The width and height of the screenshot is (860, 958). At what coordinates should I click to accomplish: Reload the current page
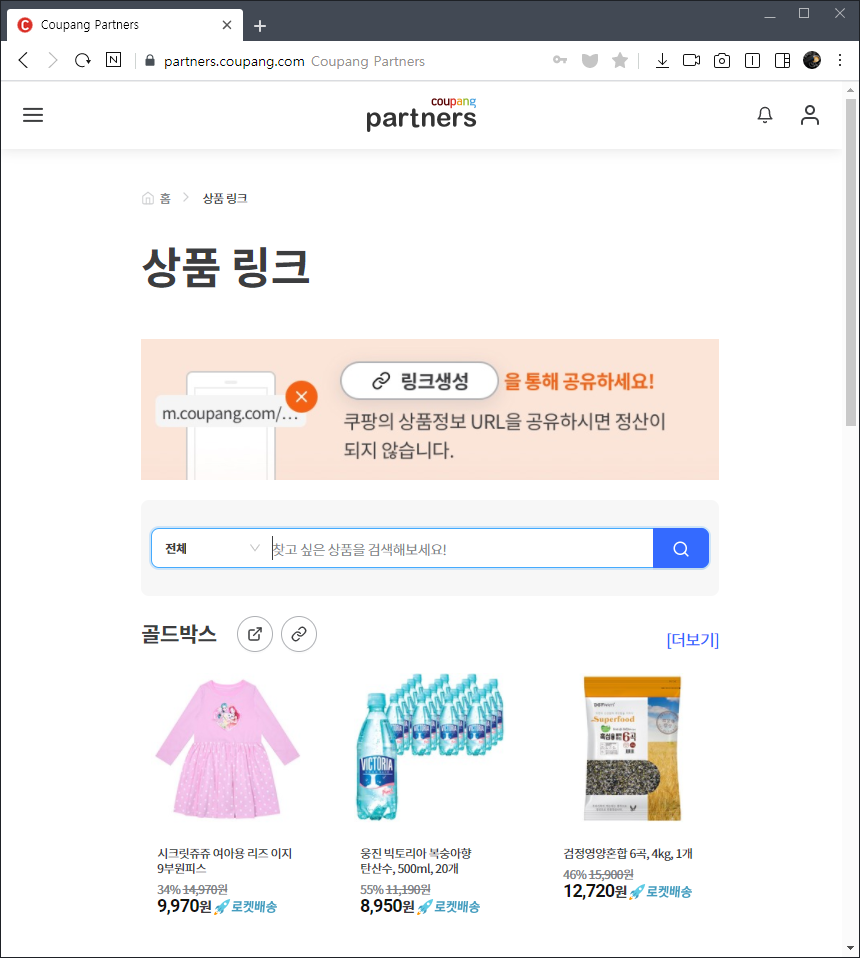click(x=82, y=60)
